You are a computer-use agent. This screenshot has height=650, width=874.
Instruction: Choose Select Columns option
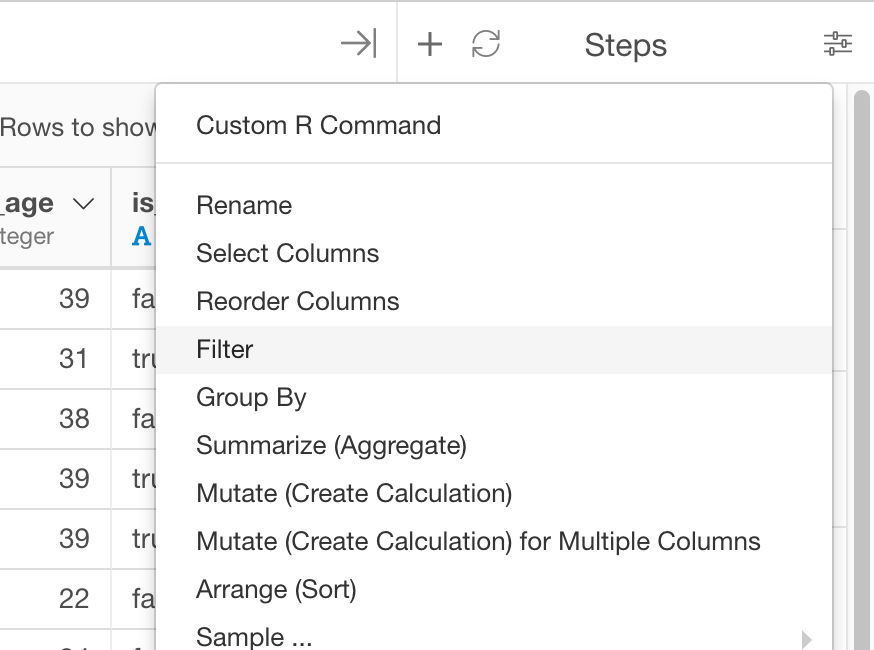tap(493, 253)
